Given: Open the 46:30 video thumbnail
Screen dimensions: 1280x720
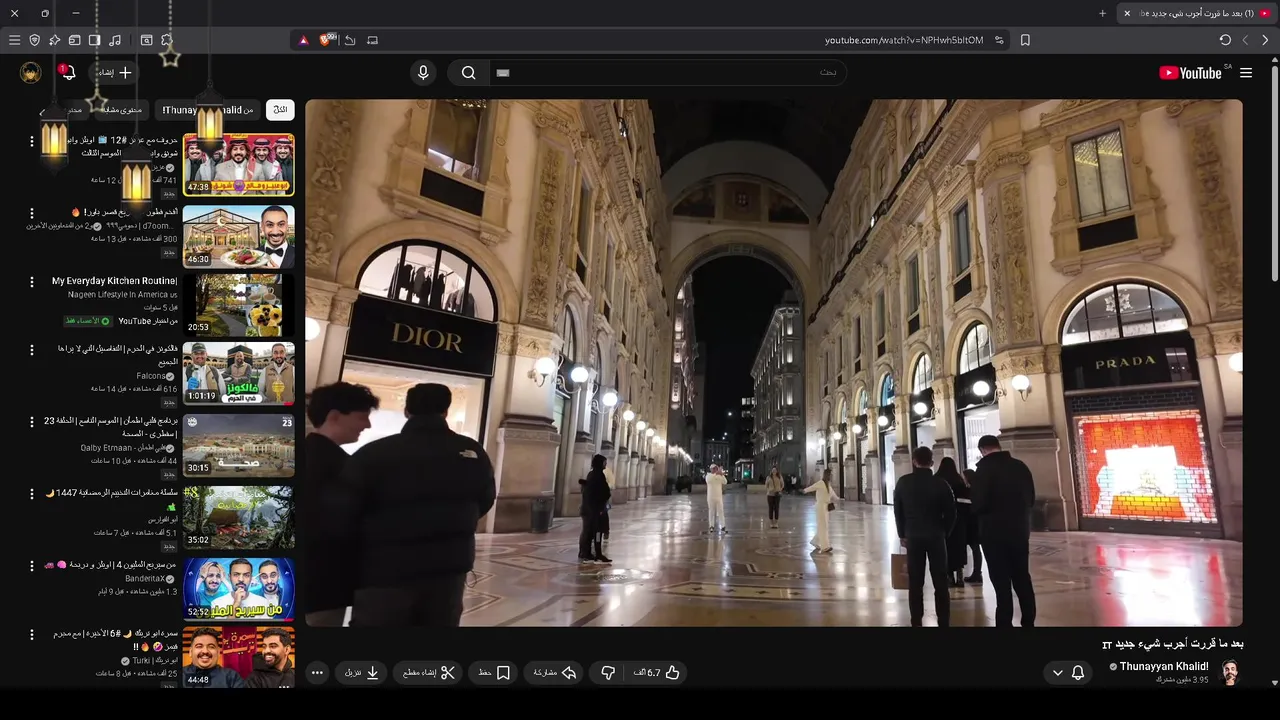Looking at the screenshot, I should coord(239,237).
